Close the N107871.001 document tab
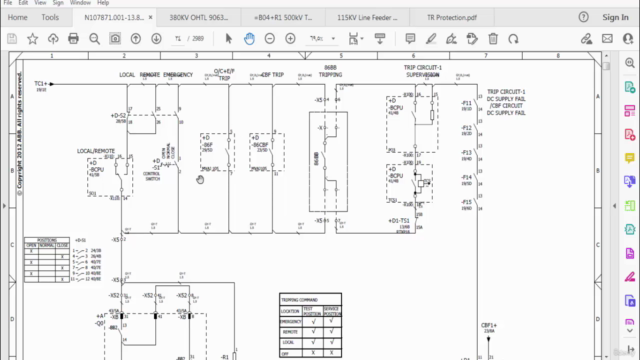640x360 pixels. click(150, 17)
